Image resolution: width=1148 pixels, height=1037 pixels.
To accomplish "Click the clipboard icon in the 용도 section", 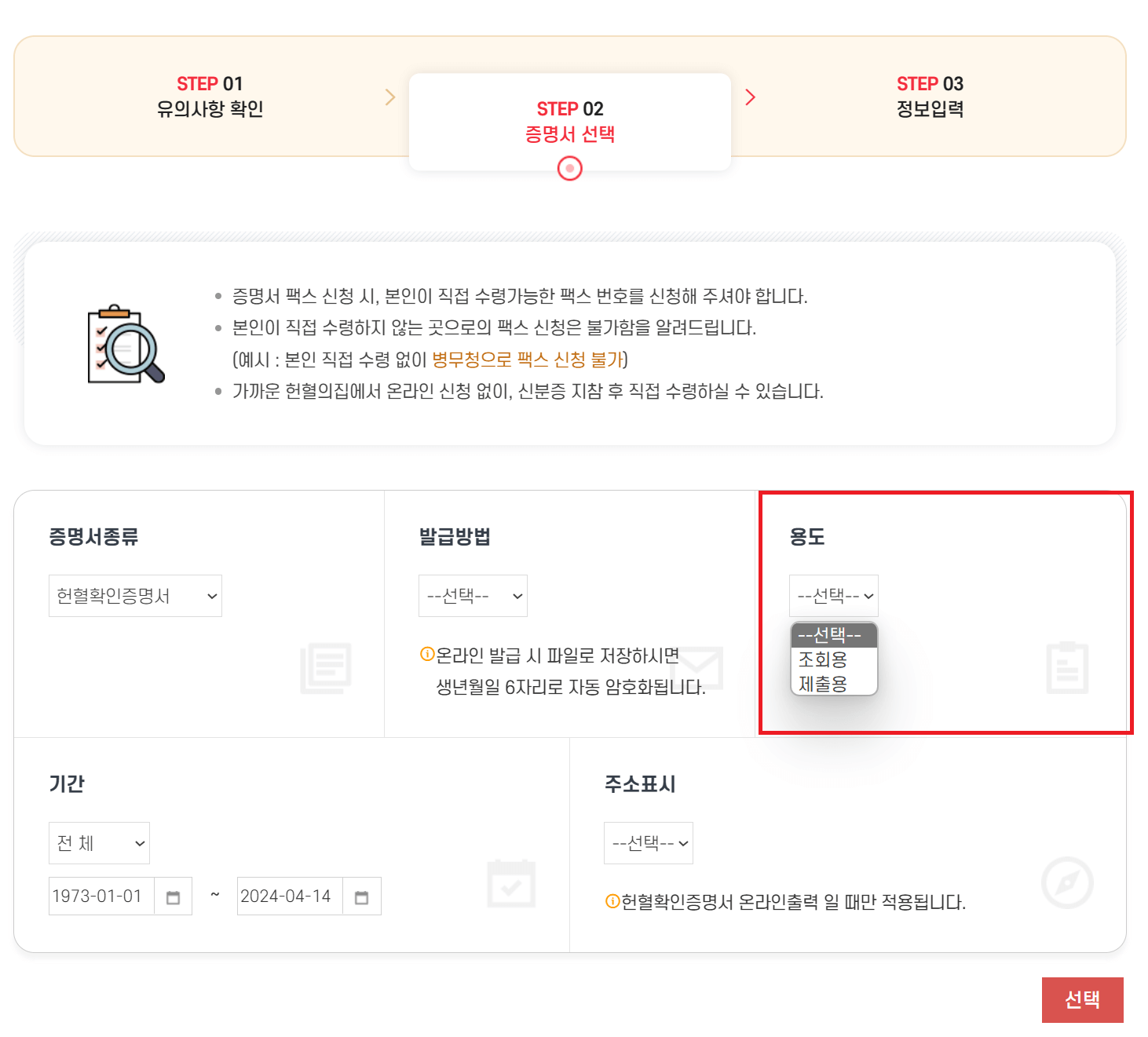I will pos(1066,669).
